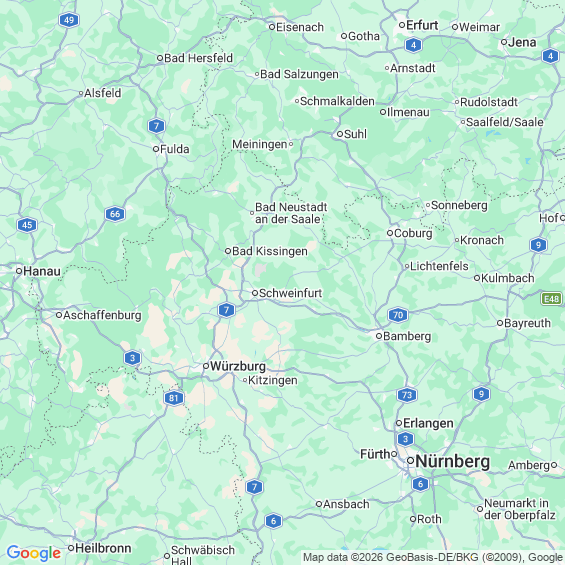Click the A9 shield near Hof
Screen dimensions: 565x565
click(x=538, y=245)
